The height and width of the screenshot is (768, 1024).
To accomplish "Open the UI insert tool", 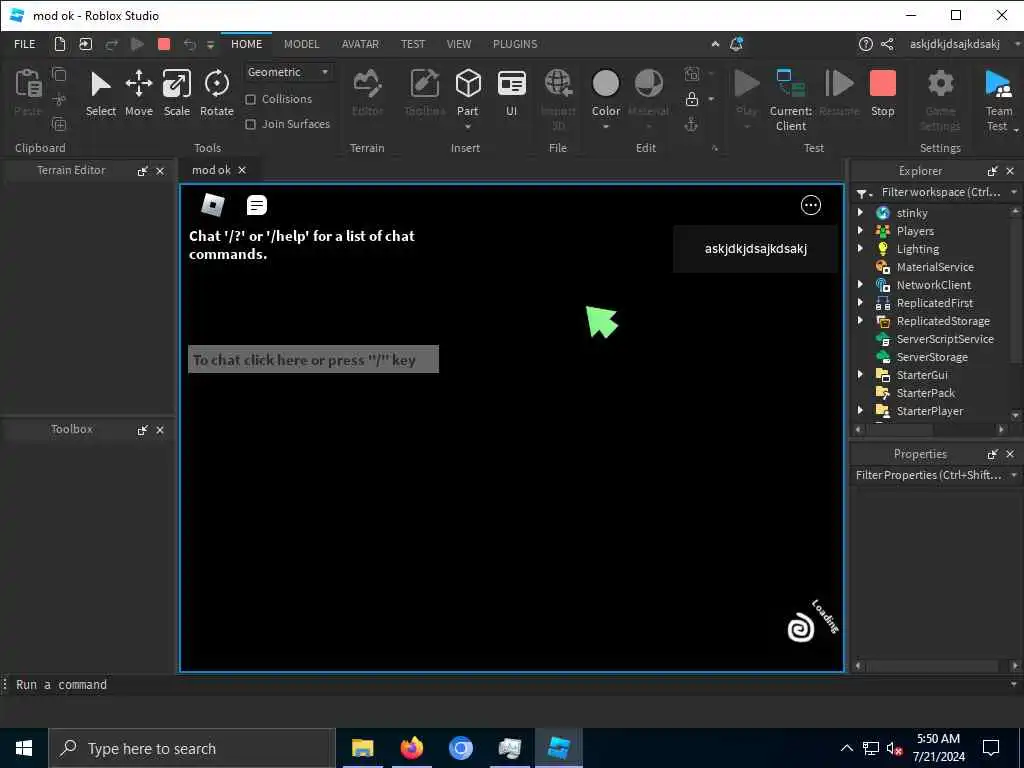I will click(x=511, y=93).
